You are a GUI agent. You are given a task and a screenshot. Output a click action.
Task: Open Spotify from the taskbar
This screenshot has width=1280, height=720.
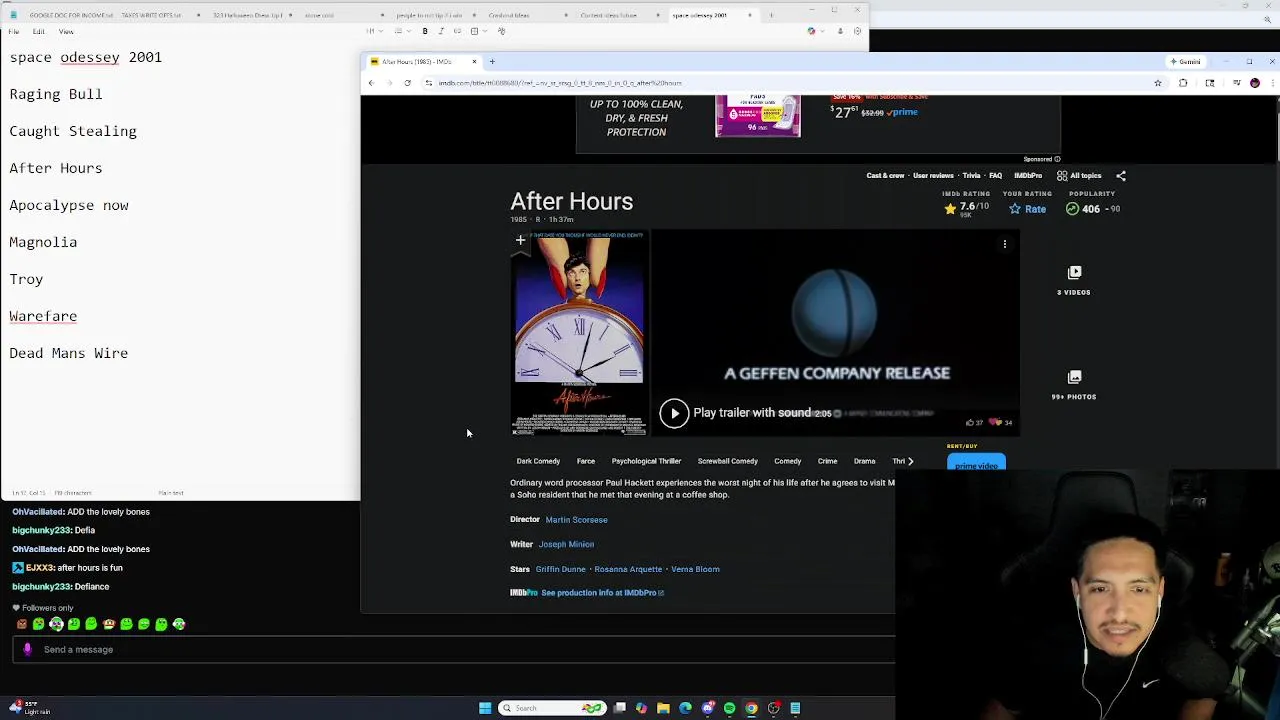pos(729,708)
